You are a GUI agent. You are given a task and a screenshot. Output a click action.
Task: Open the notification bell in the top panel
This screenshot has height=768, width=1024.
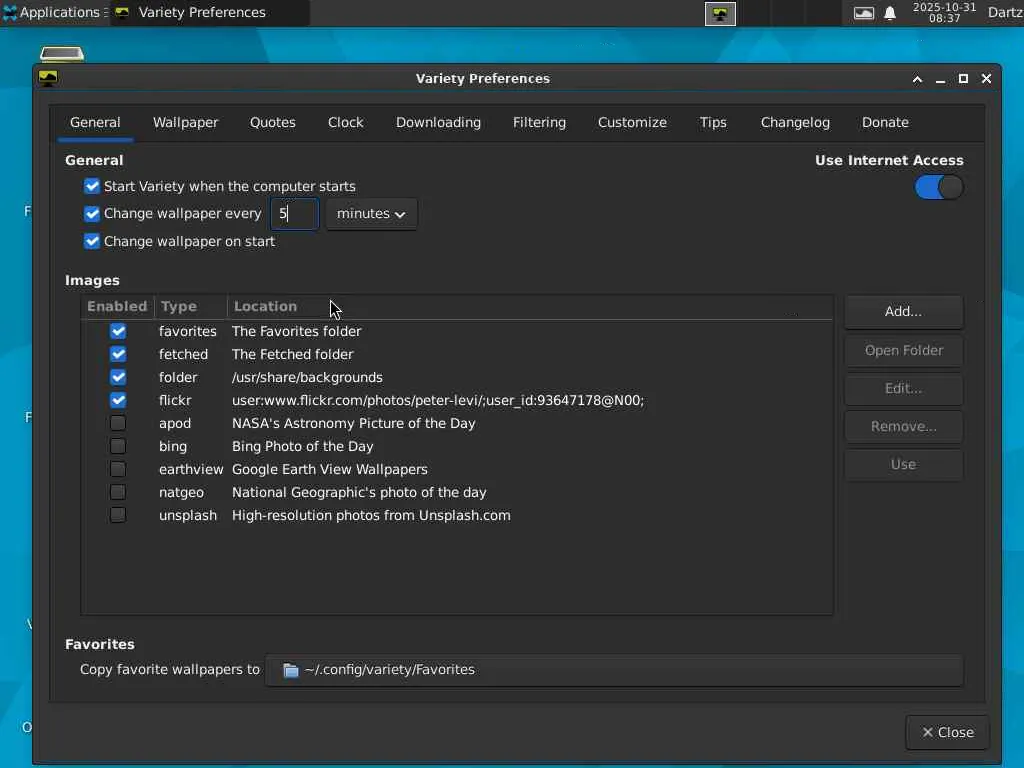pos(889,13)
